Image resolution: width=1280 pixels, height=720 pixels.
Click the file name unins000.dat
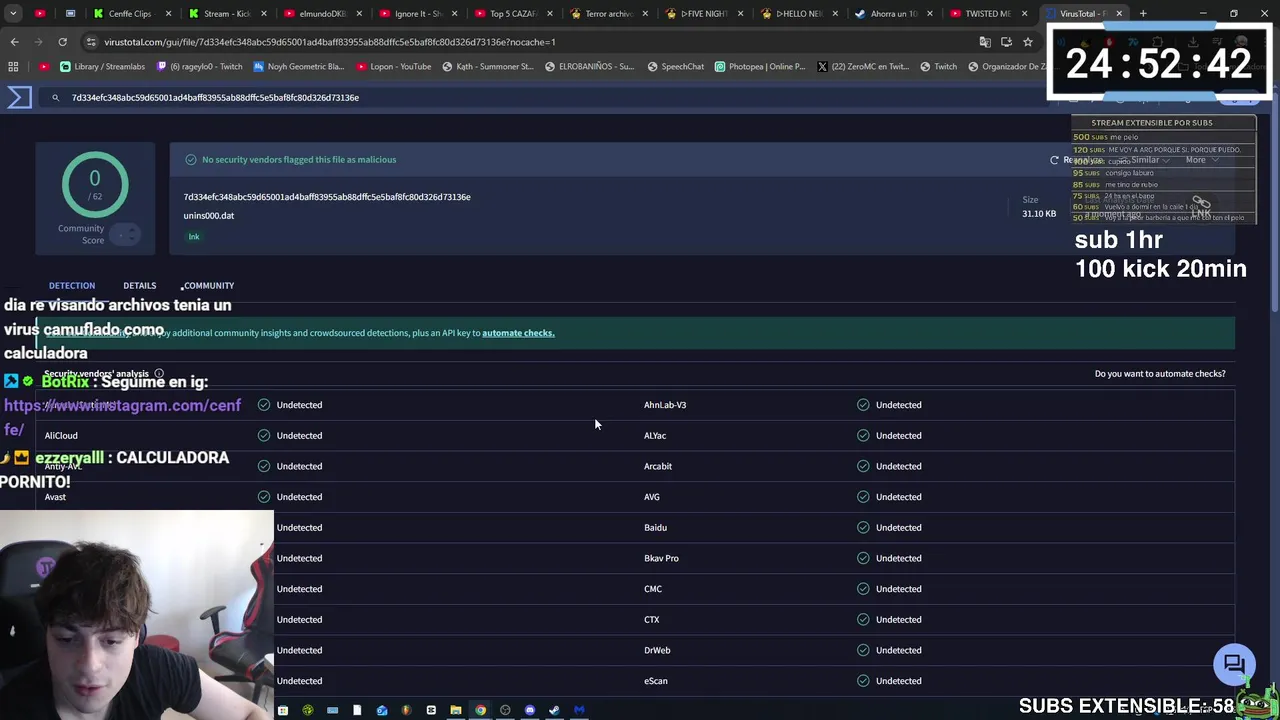[x=209, y=216]
